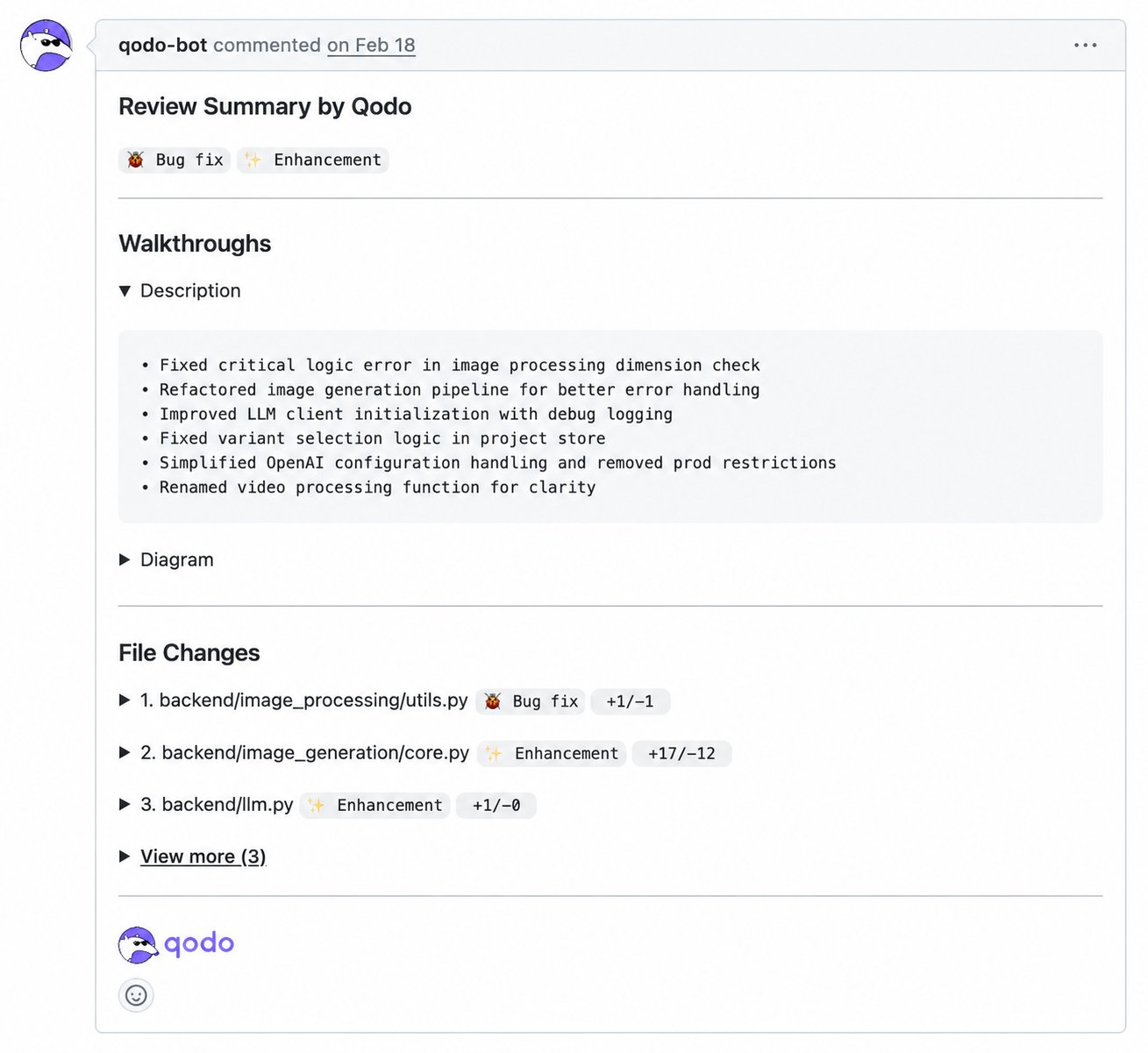Open the qodo-bot author link
This screenshot has width=1148, height=1053.
pyautogui.click(x=163, y=45)
